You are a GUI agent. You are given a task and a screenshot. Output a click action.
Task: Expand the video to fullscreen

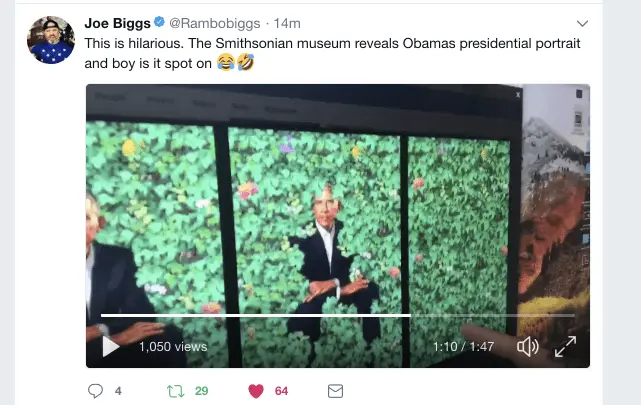[565, 346]
